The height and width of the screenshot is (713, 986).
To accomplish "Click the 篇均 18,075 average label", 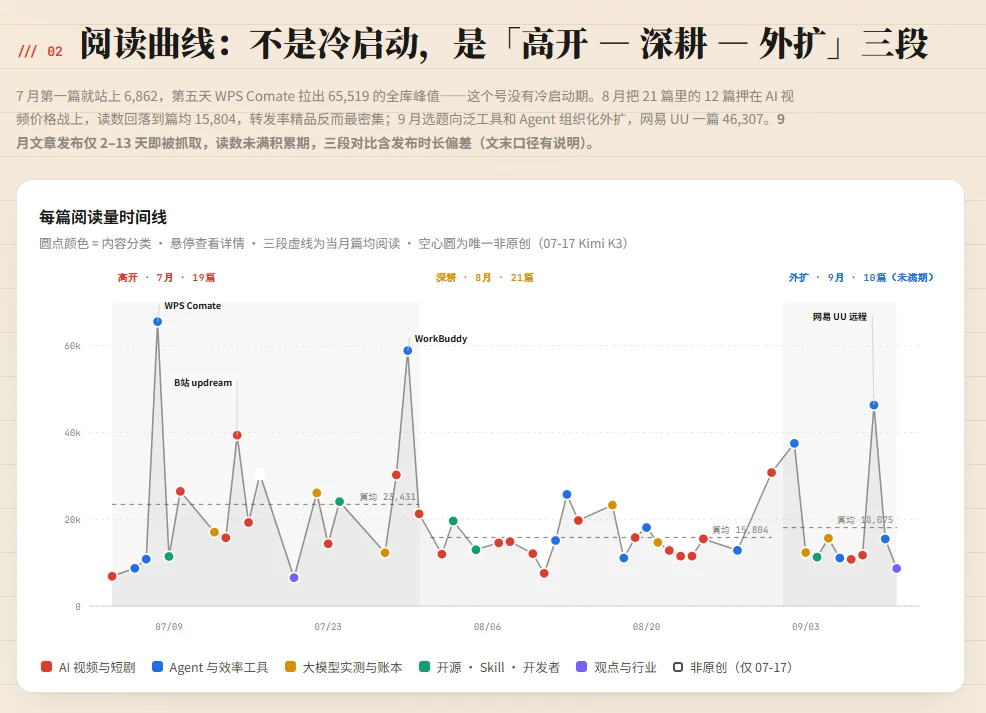I will (x=865, y=520).
